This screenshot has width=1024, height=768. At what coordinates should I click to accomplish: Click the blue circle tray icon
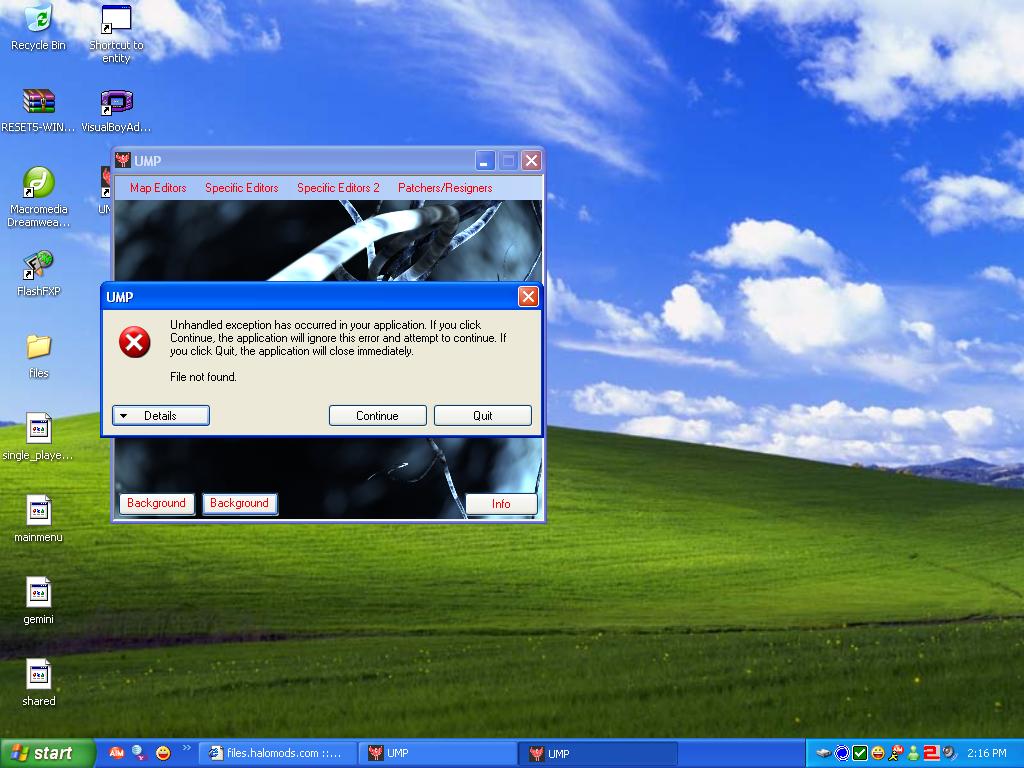point(842,754)
